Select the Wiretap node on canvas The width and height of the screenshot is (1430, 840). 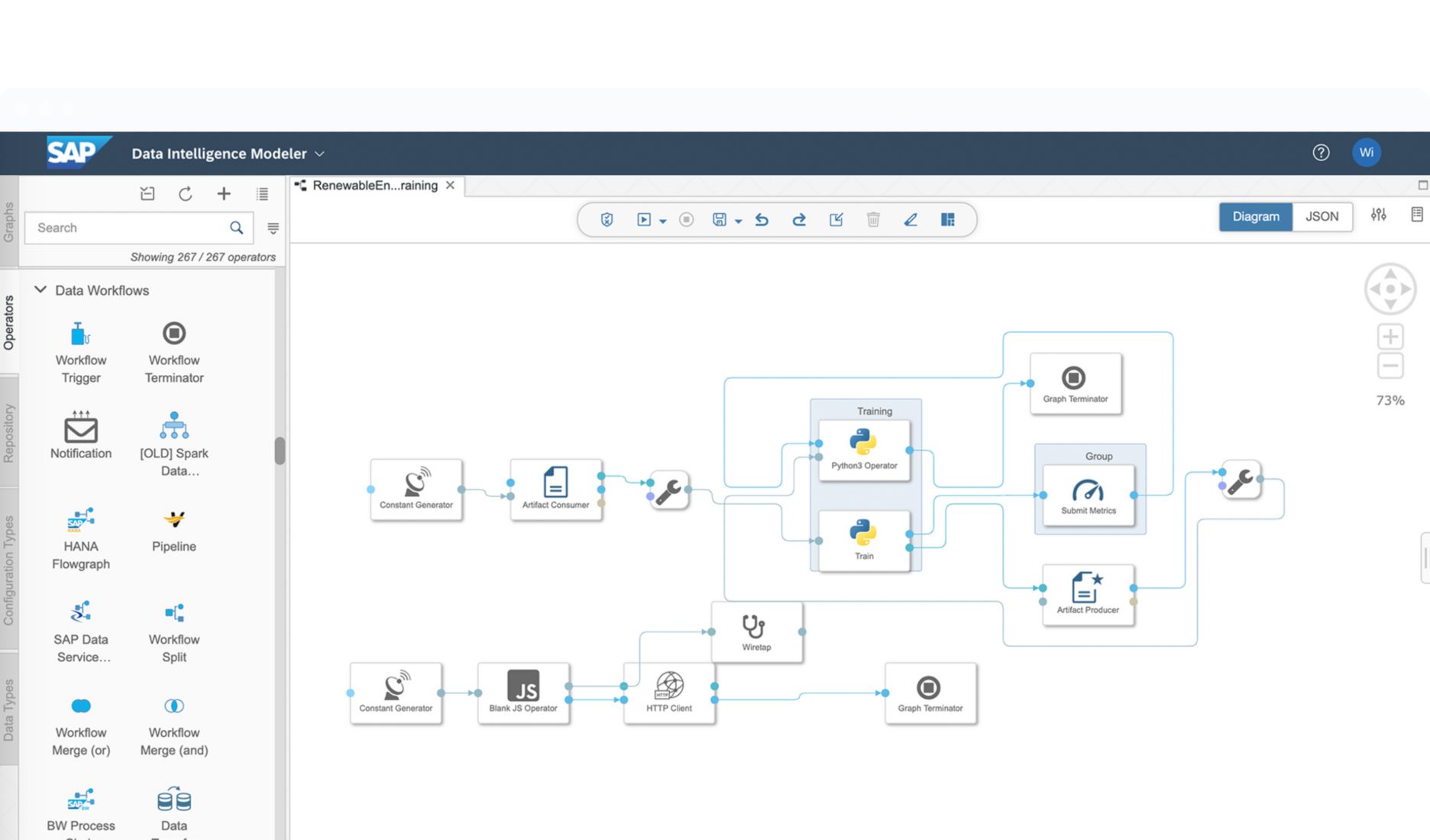pyautogui.click(x=755, y=632)
